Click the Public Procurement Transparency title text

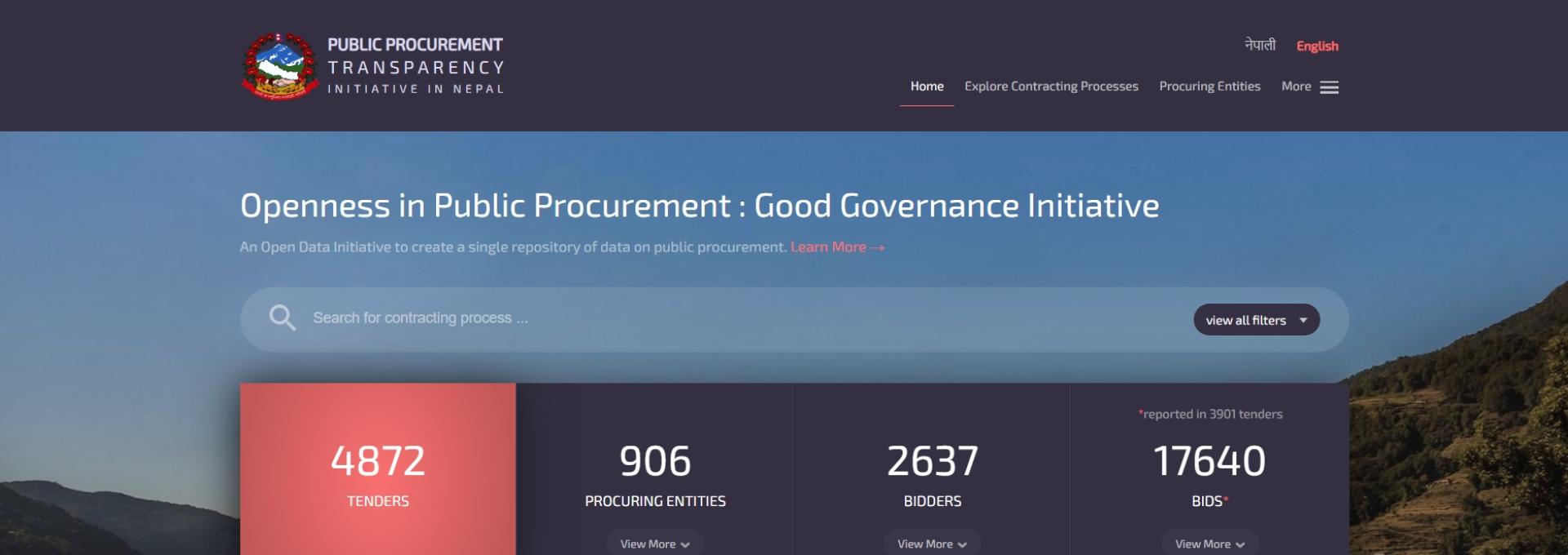click(x=416, y=66)
